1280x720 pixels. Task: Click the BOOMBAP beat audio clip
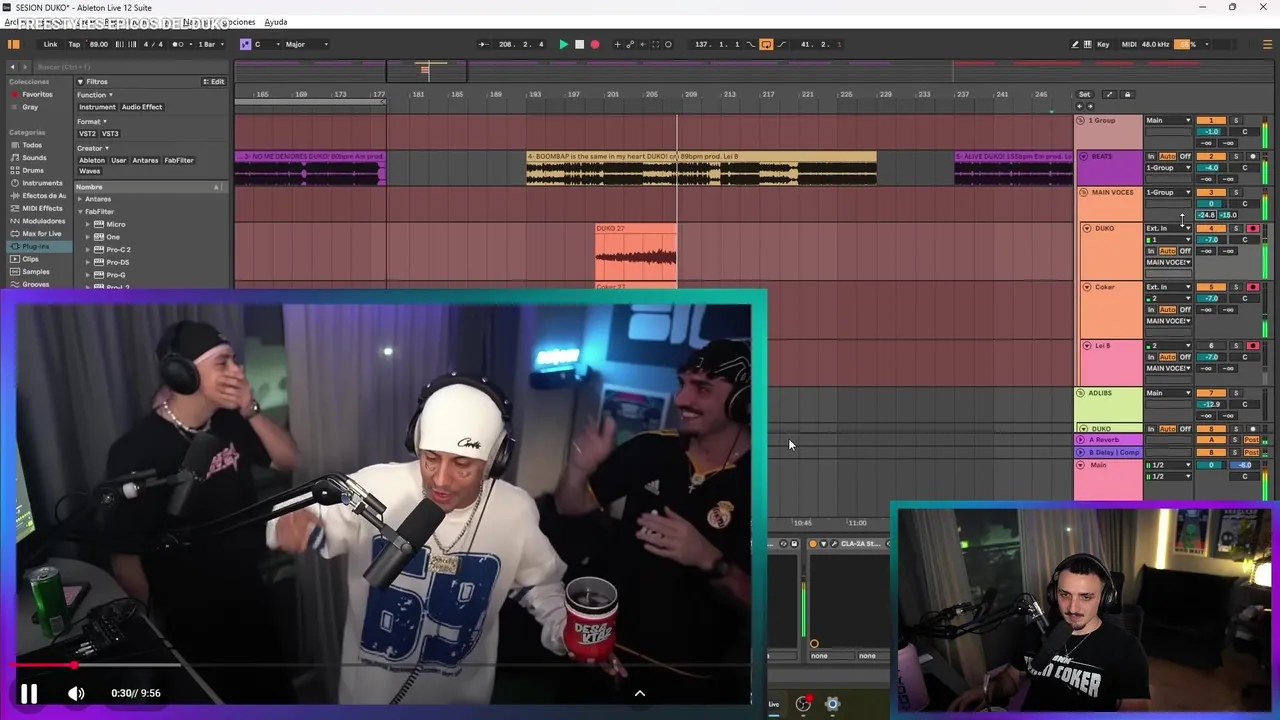pyautogui.click(x=701, y=168)
